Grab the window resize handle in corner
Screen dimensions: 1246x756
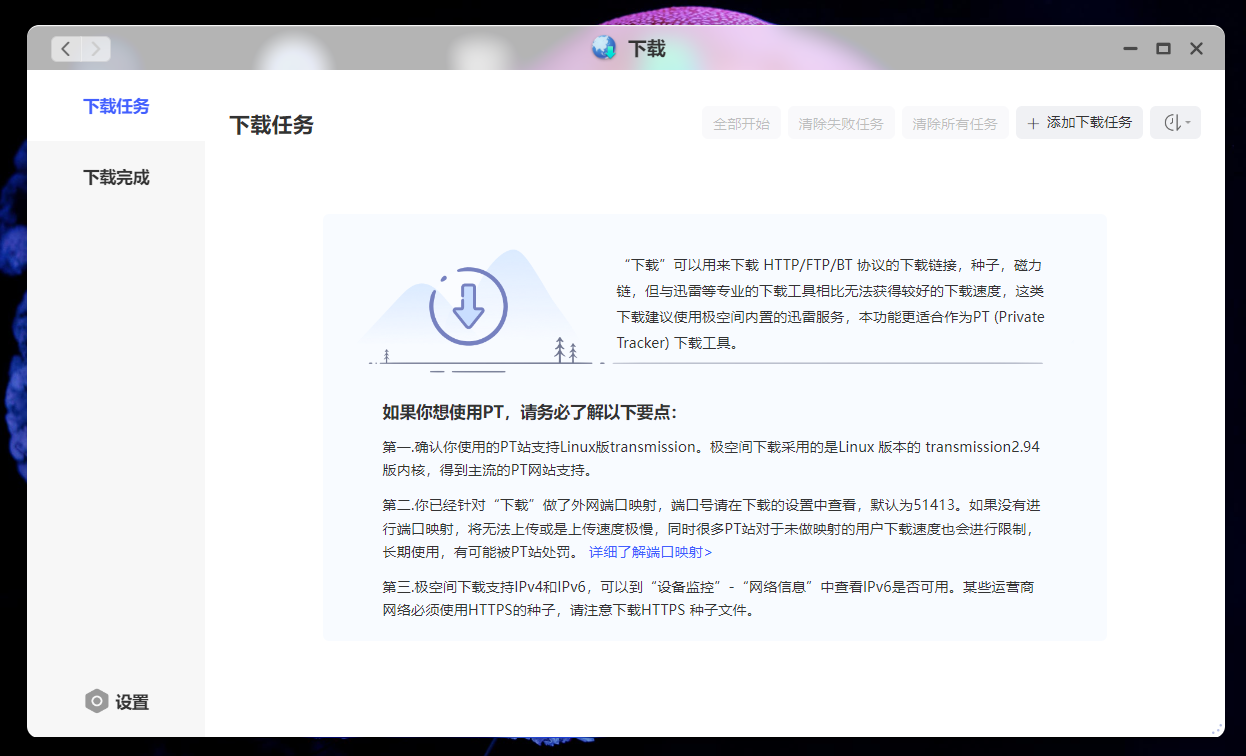click(1217, 729)
